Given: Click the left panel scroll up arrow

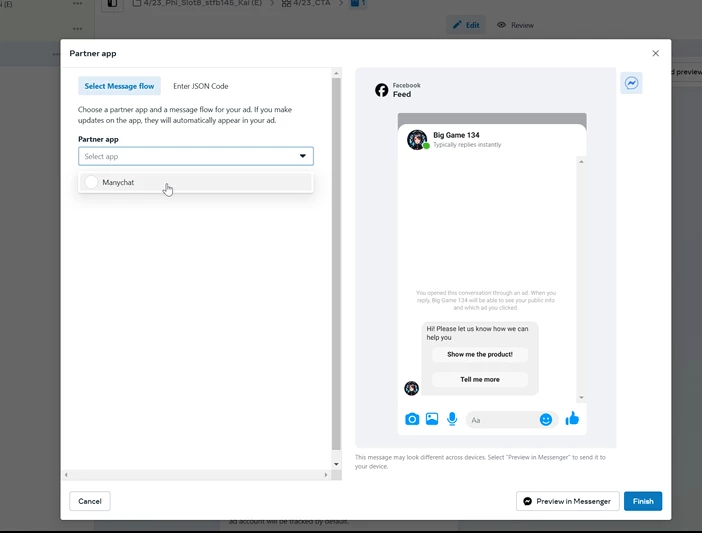Looking at the screenshot, I should 336,73.
